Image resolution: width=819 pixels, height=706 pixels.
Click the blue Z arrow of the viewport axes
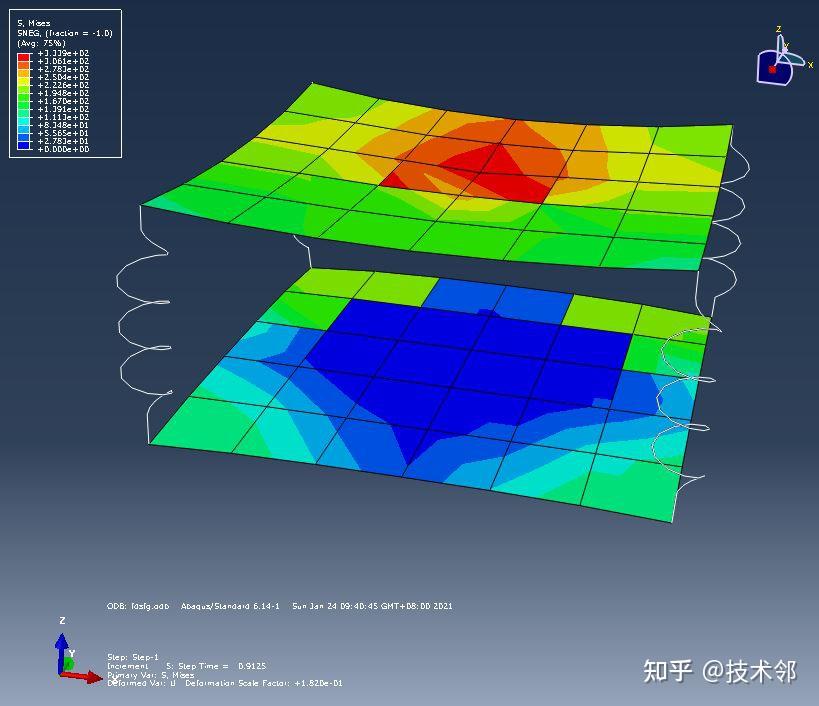(62, 642)
